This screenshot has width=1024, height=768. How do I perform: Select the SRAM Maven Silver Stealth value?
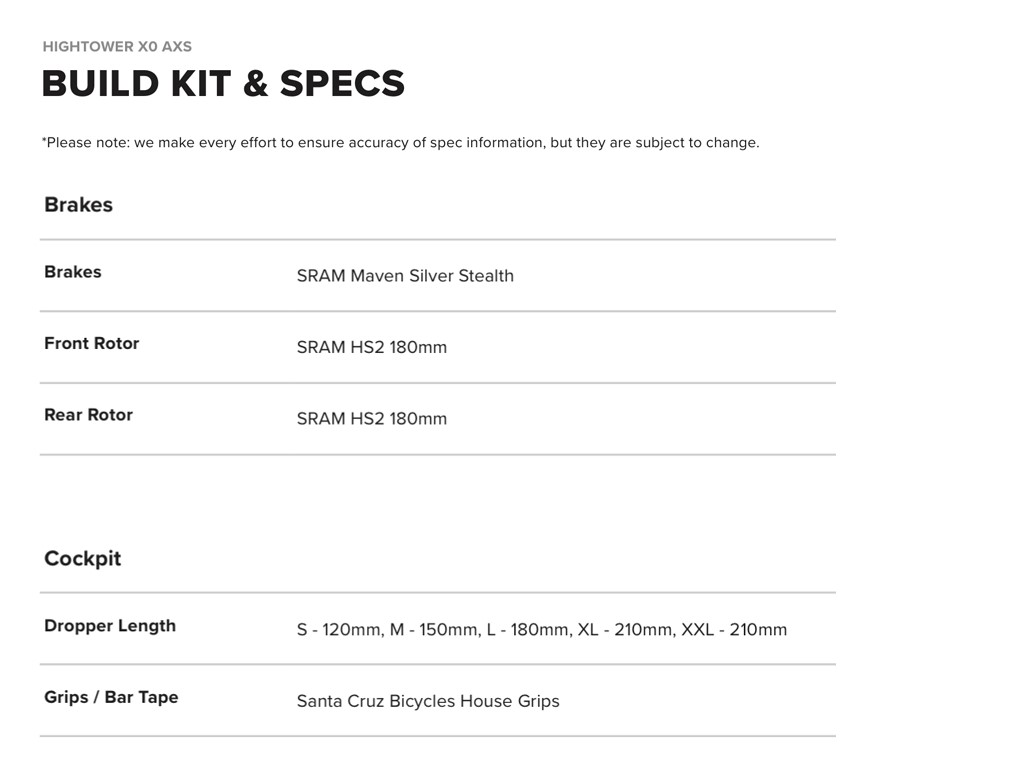405,276
